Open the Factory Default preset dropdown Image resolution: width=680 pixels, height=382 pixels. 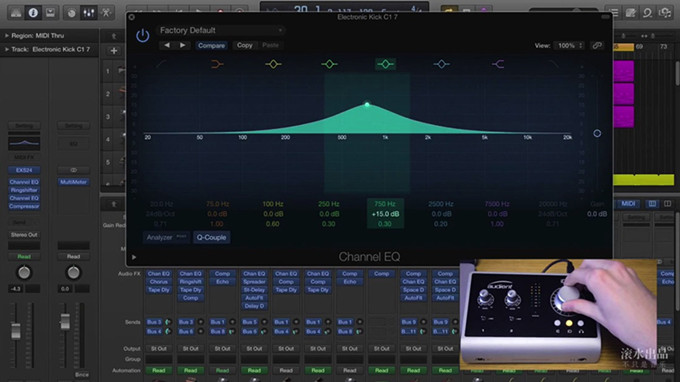click(x=220, y=30)
